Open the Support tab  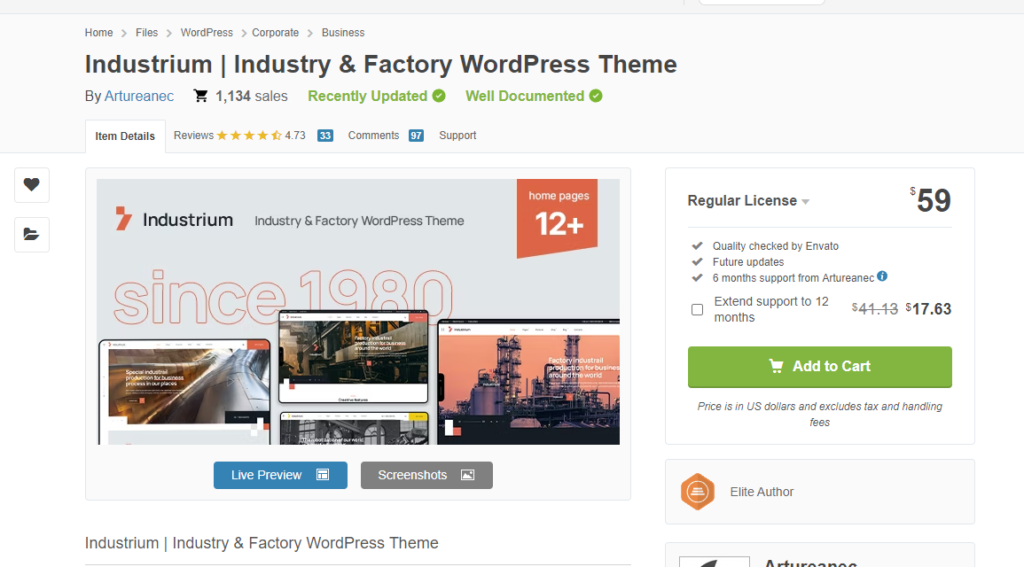pyautogui.click(x=457, y=136)
